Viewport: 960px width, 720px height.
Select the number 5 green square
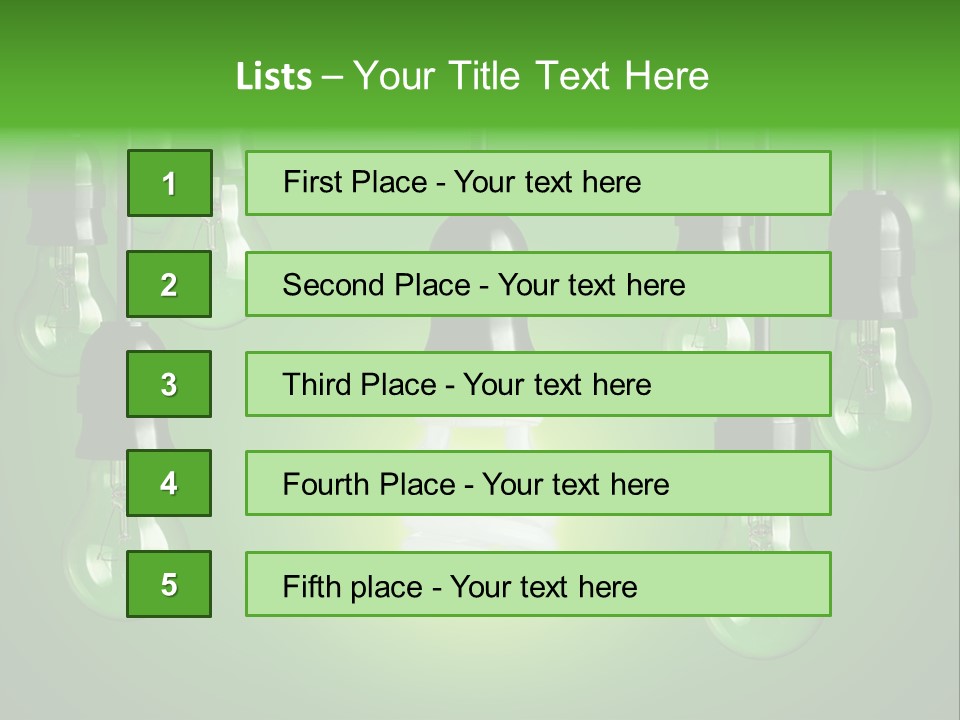pyautogui.click(x=169, y=584)
